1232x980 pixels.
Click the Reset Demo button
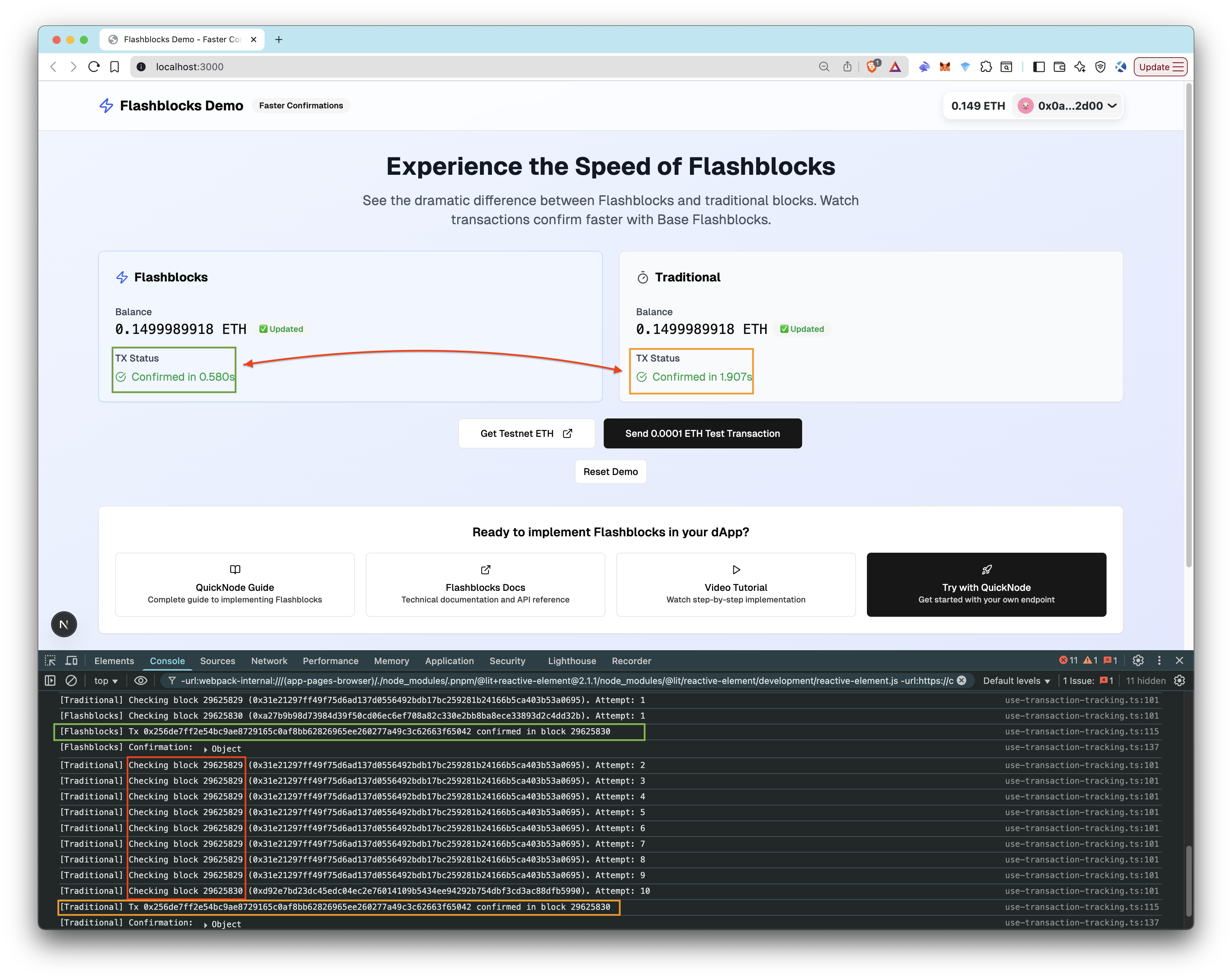(x=610, y=472)
